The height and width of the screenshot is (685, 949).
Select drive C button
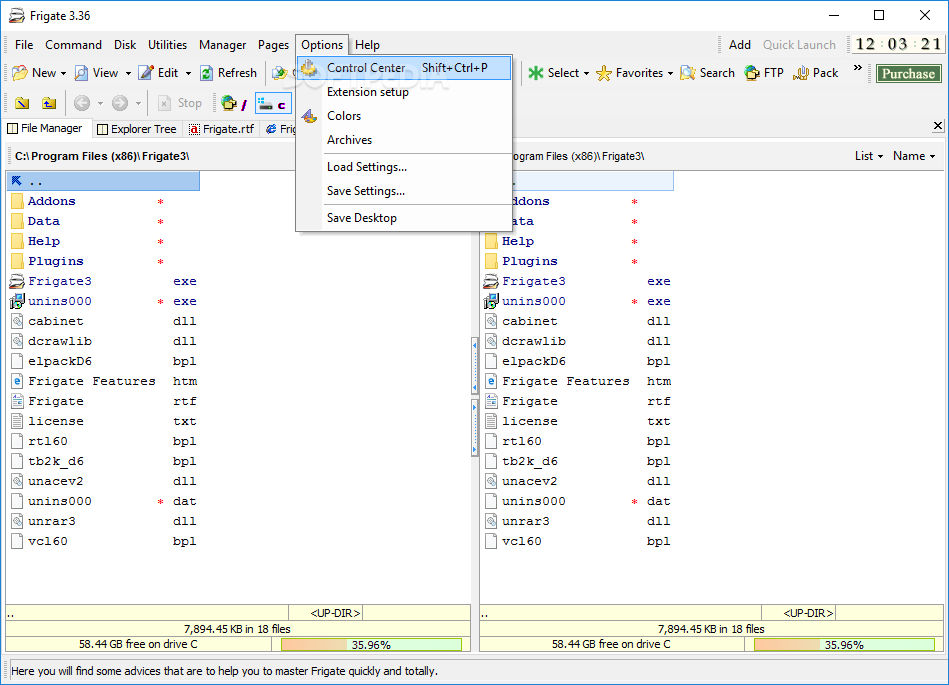(273, 103)
